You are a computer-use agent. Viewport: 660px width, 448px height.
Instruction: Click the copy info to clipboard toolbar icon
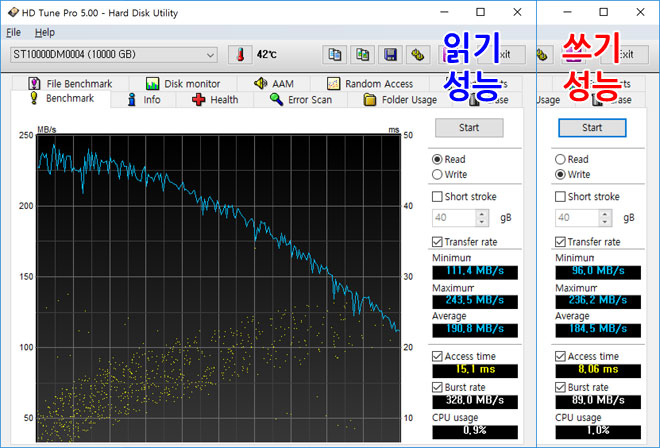335,55
